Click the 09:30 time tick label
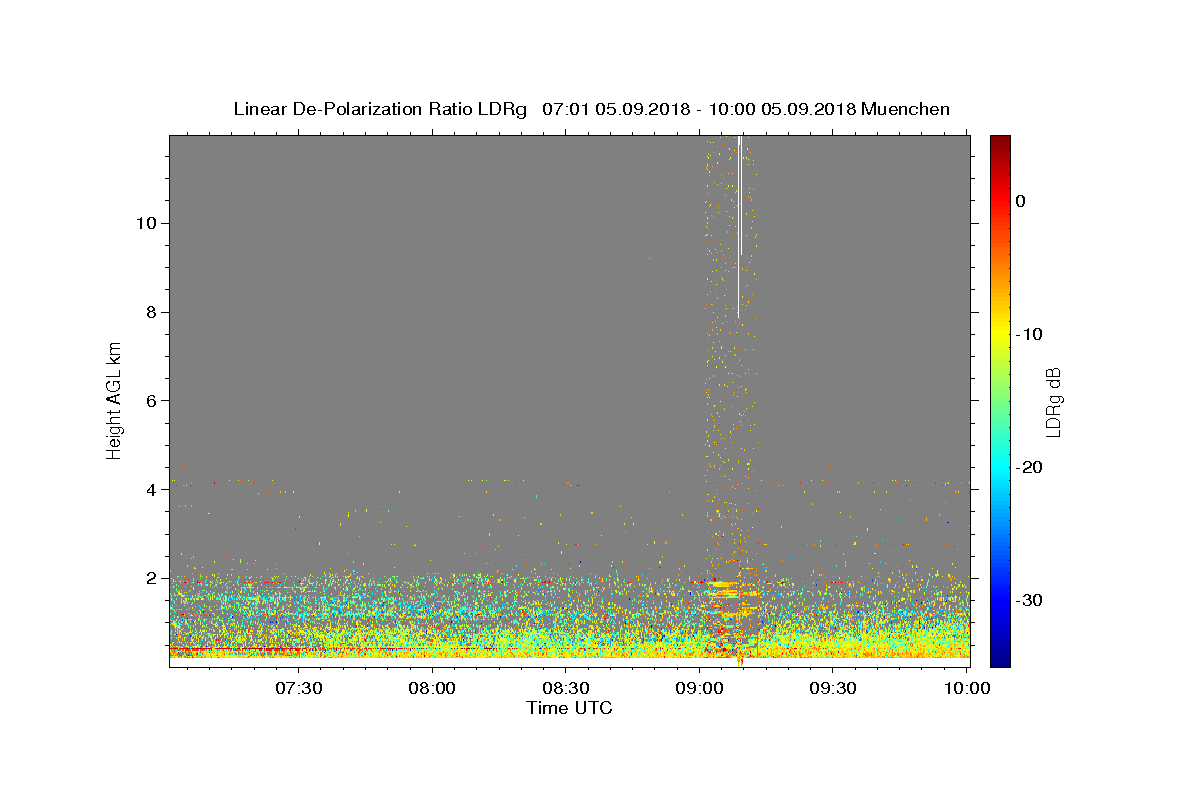The width and height of the screenshot is (1200, 800). [x=833, y=688]
